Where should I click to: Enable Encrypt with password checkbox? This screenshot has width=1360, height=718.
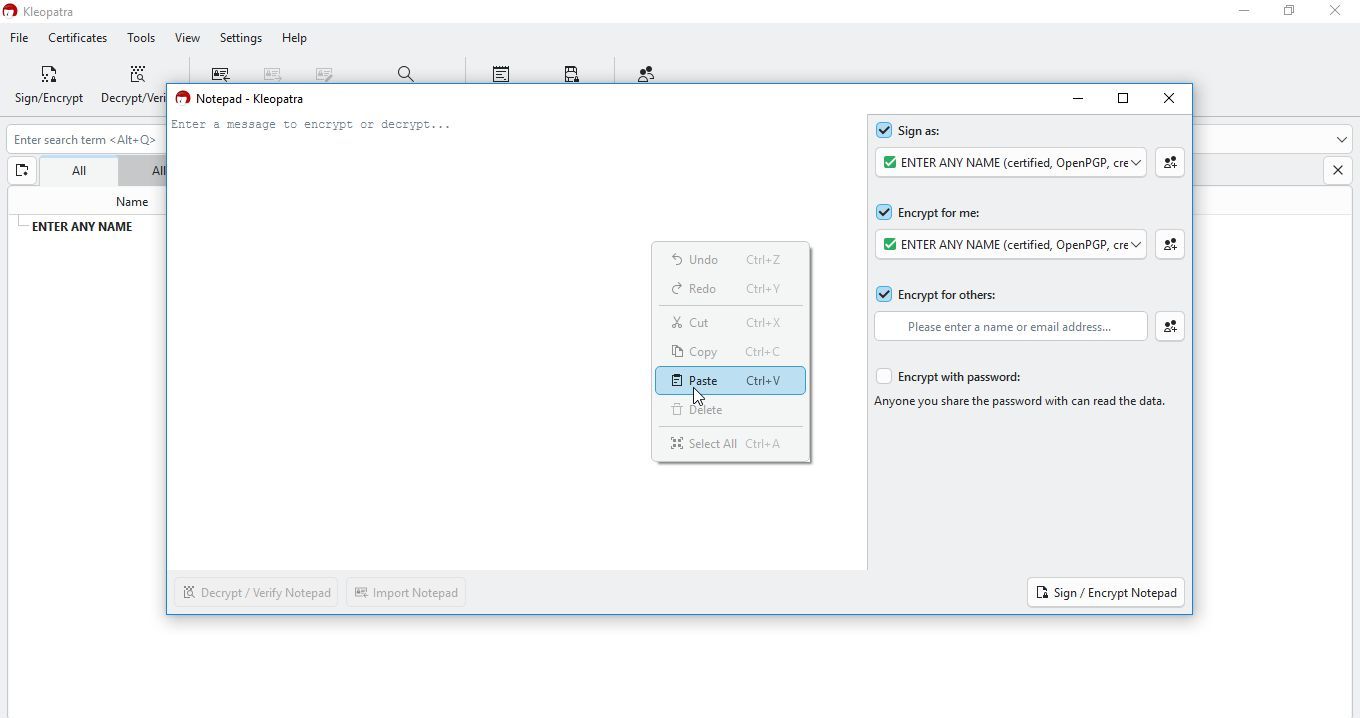coord(884,377)
